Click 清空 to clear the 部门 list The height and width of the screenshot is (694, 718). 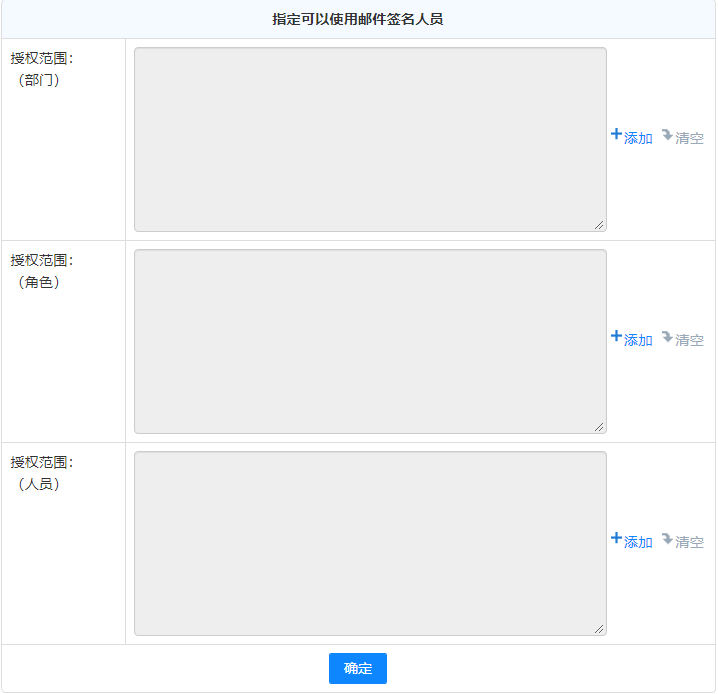pos(689,138)
